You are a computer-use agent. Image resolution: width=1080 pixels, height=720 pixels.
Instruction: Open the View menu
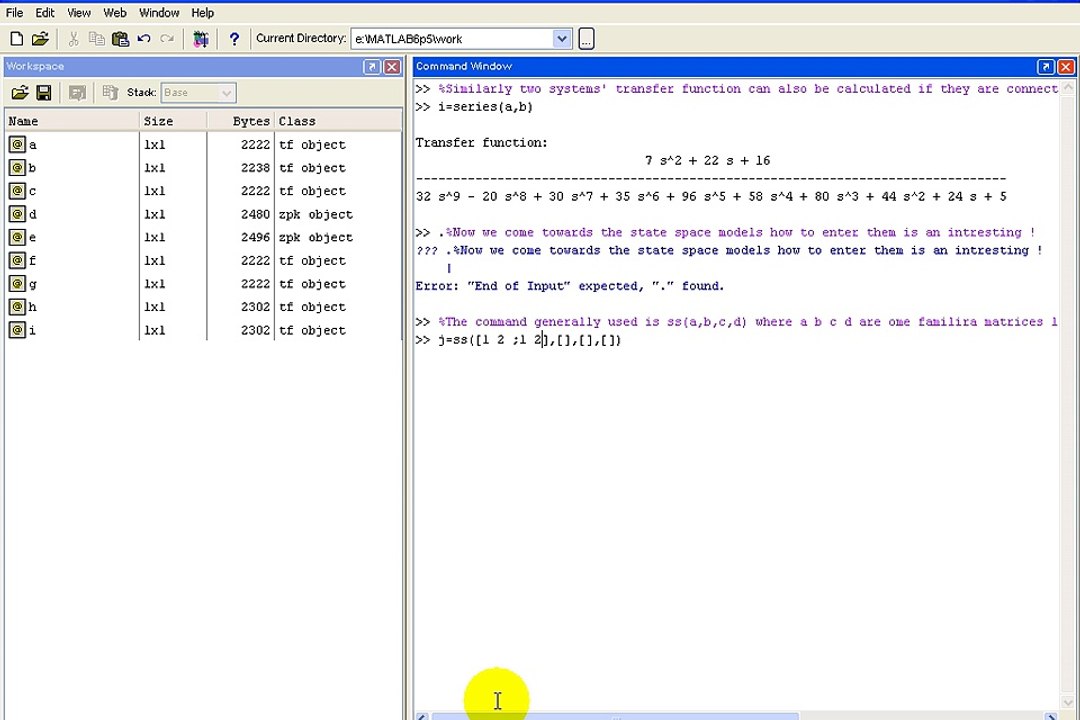tap(79, 12)
